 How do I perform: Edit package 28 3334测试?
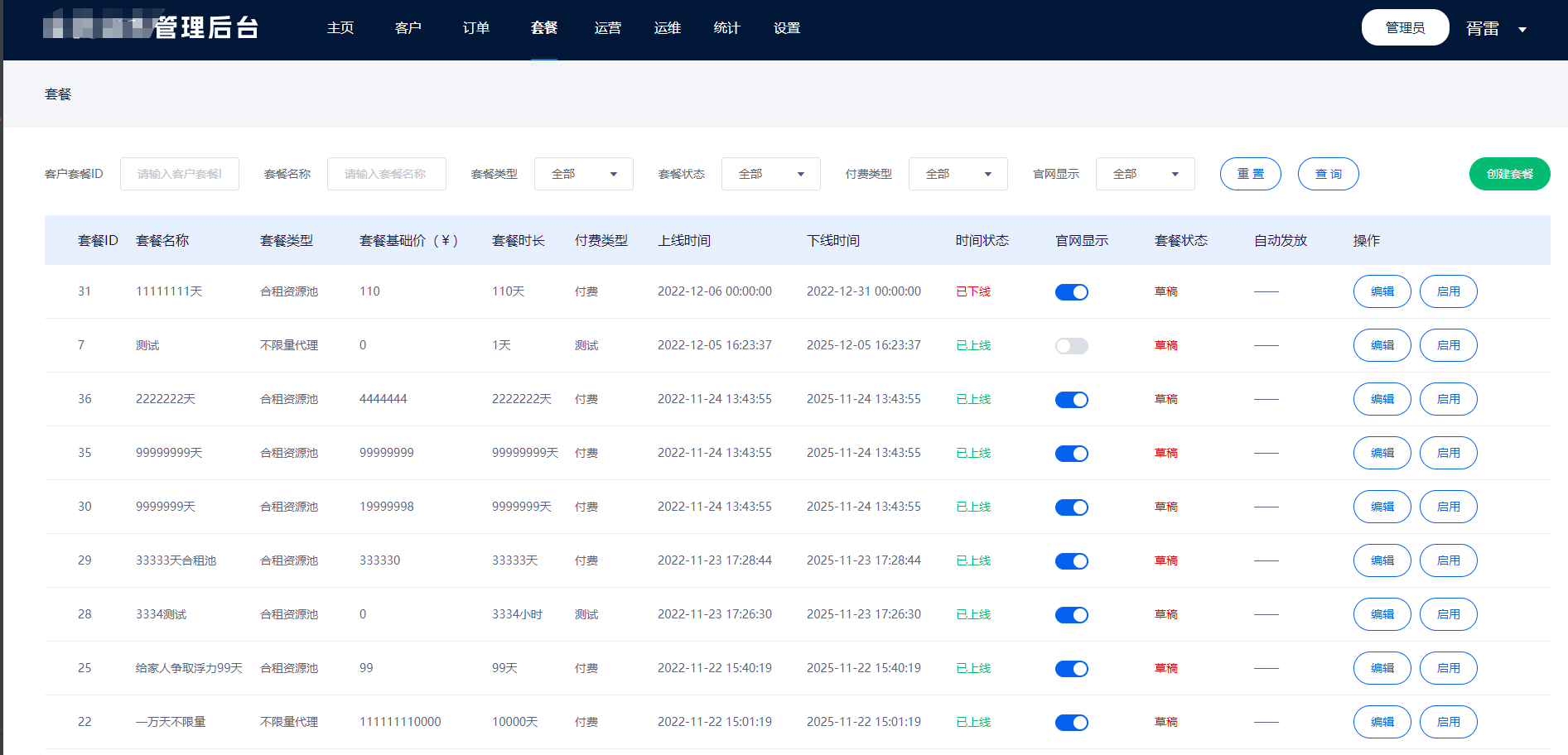pos(1382,614)
